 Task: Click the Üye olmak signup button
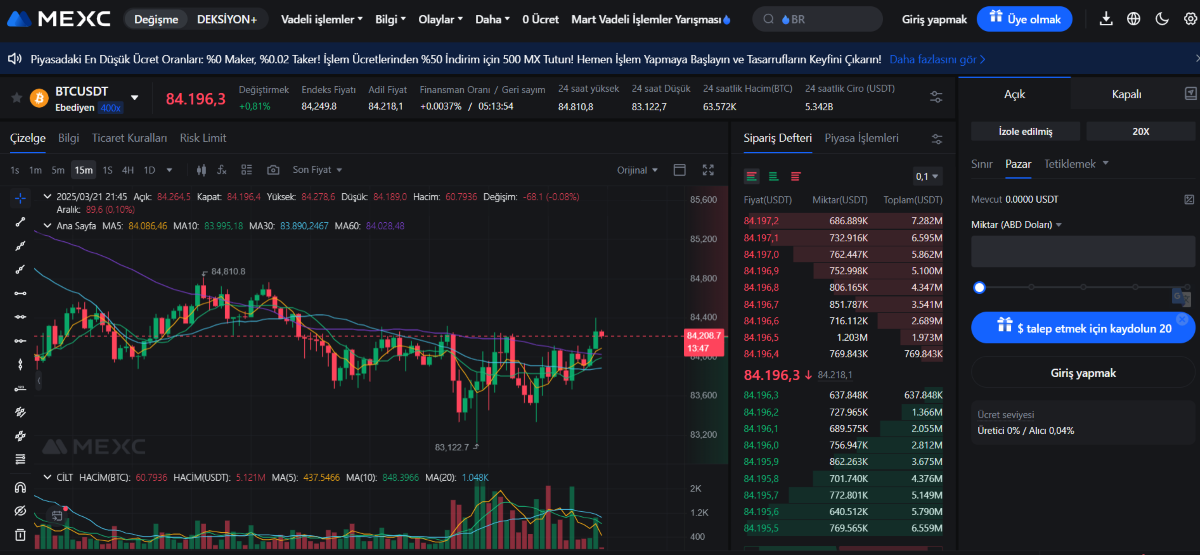coord(1025,19)
